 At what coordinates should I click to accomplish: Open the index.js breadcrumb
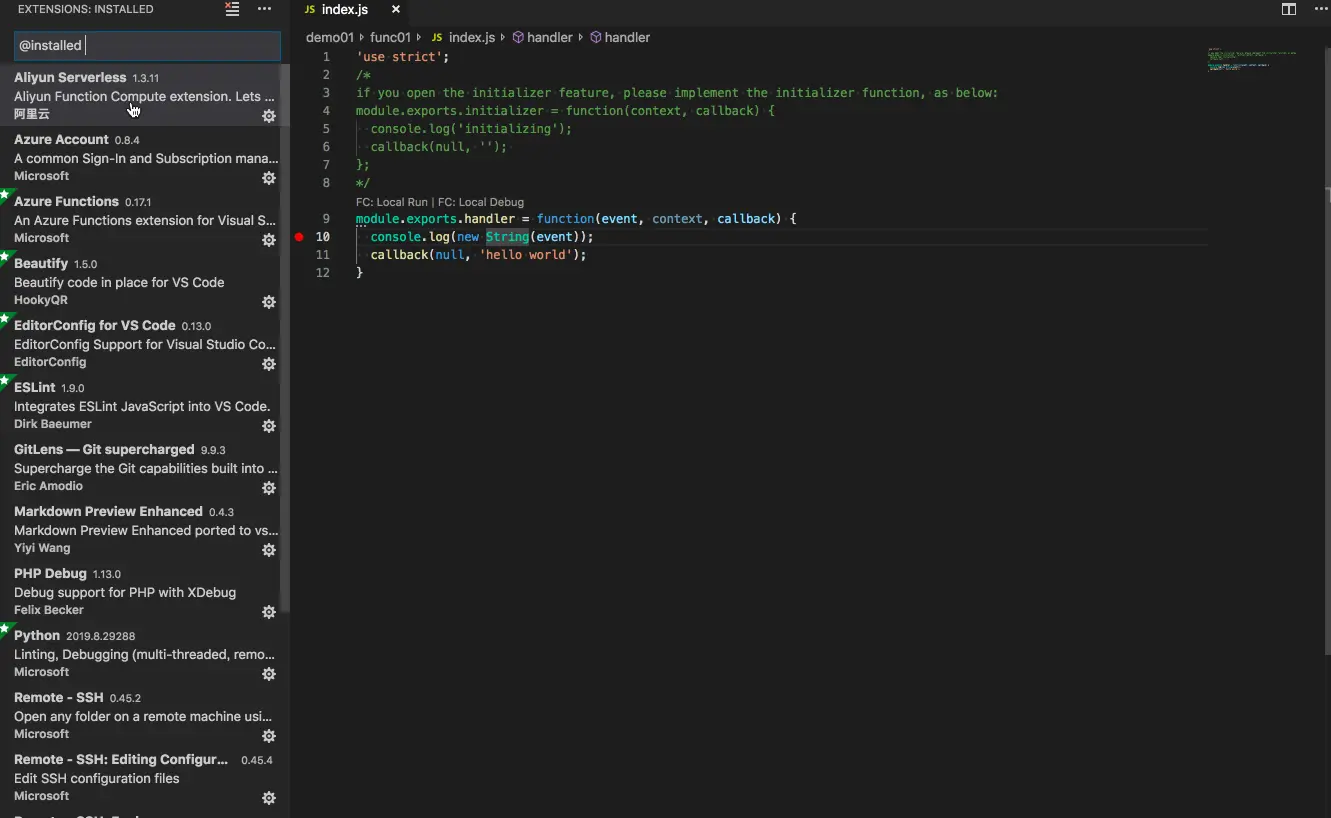(463, 37)
